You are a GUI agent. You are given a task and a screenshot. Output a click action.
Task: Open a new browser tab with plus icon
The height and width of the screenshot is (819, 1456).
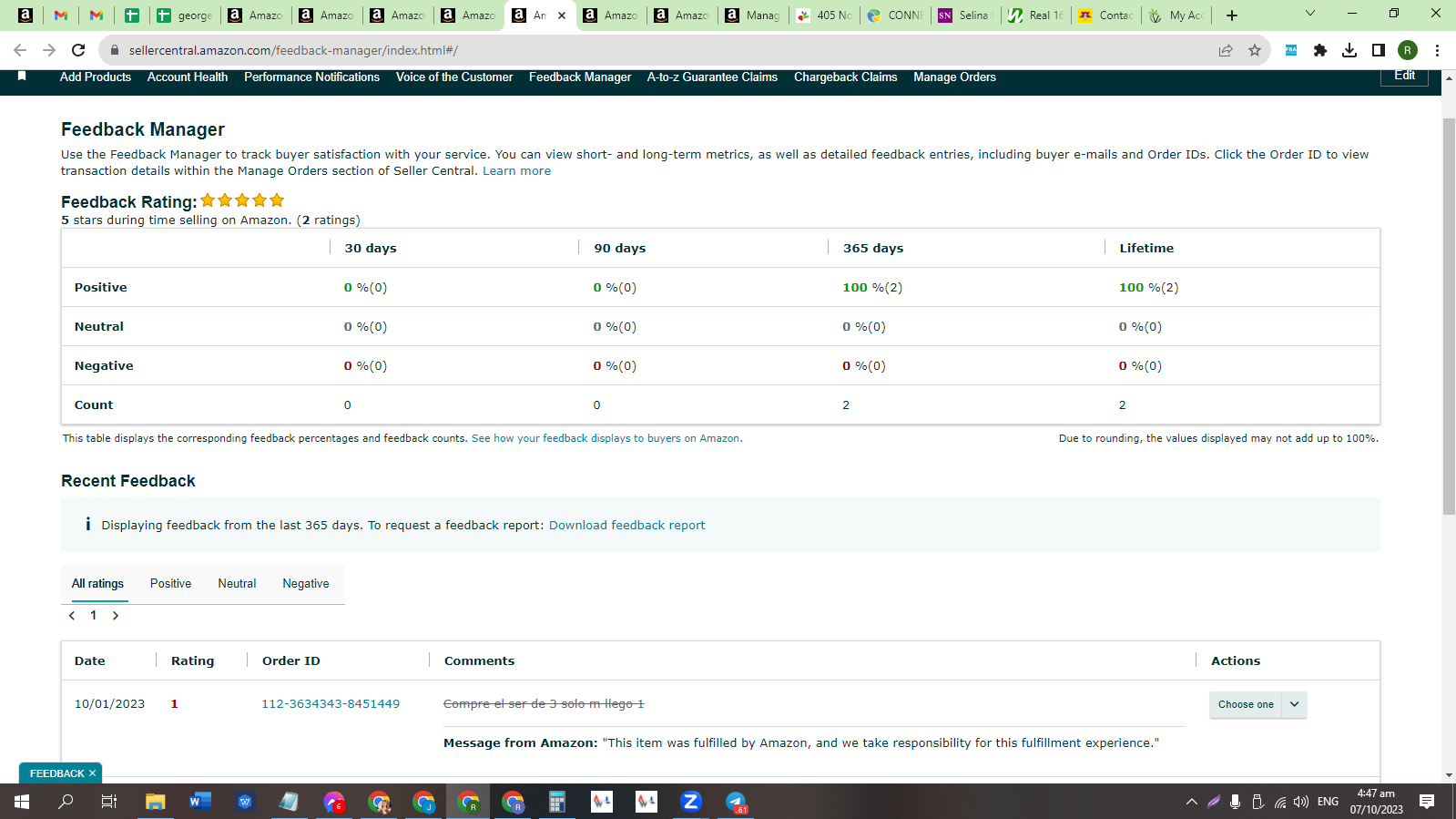pyautogui.click(x=1232, y=15)
